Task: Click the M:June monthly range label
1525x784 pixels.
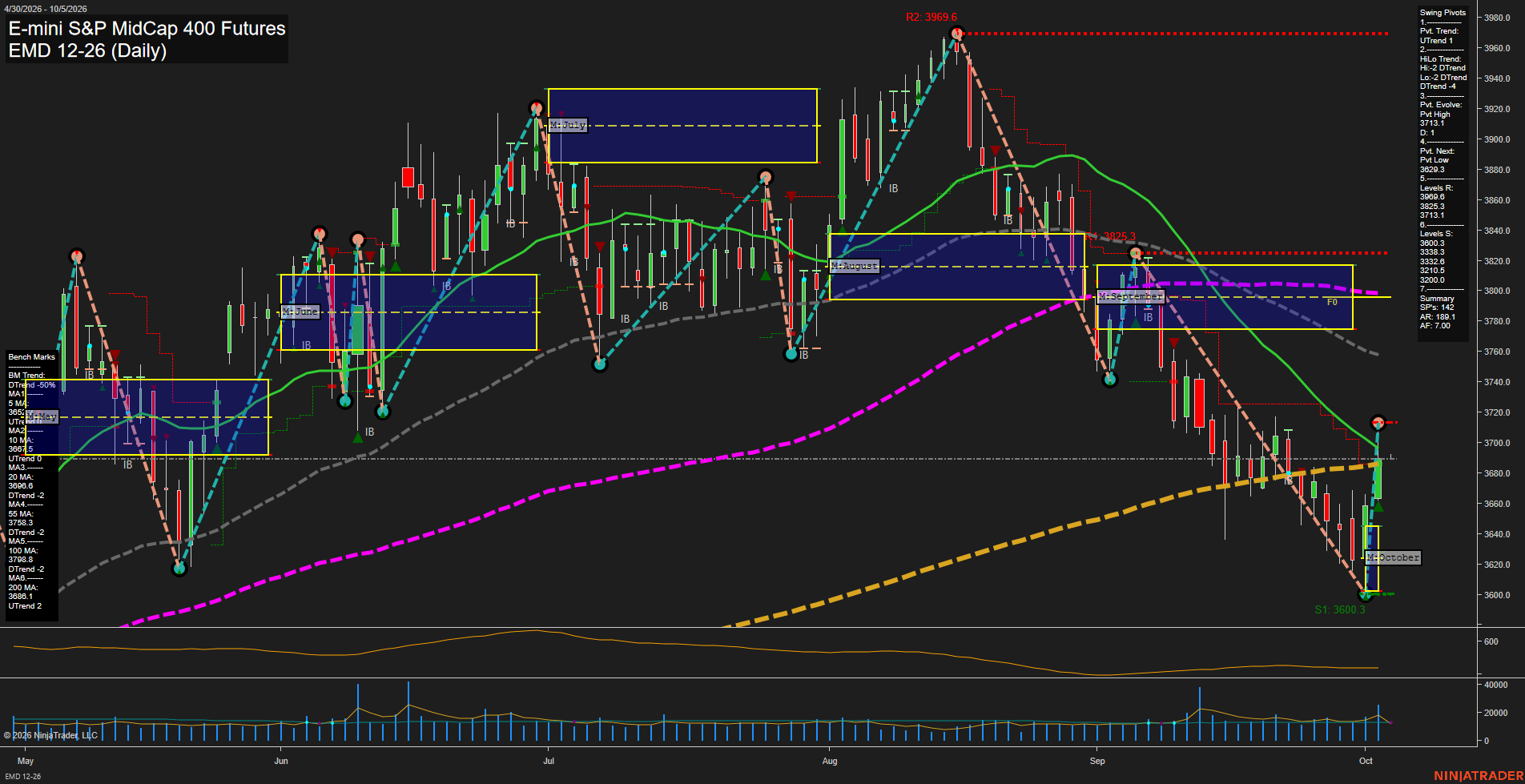Action: pyautogui.click(x=300, y=312)
